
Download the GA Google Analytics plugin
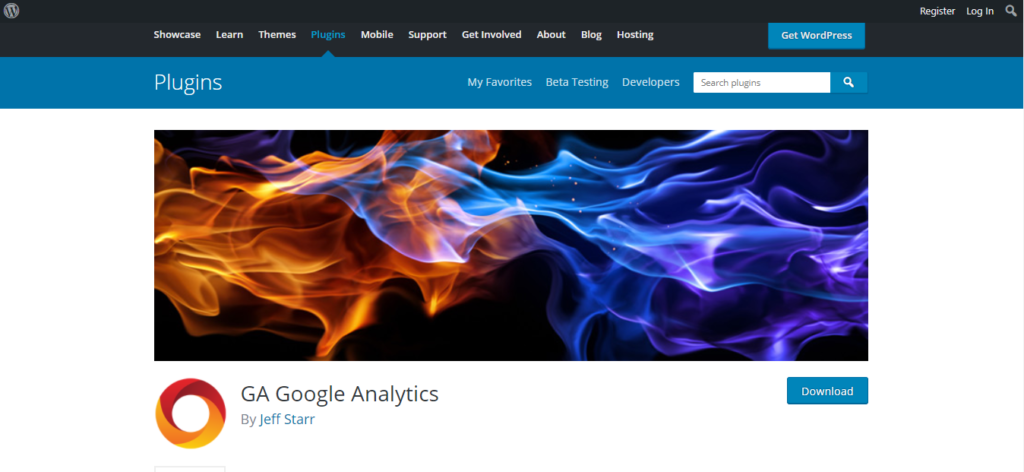[827, 391]
